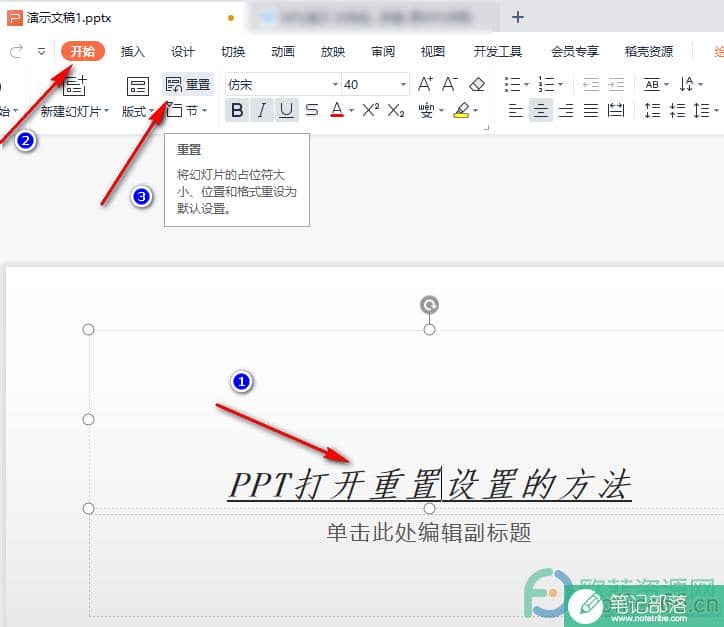
Task: Clear formatting with the eraser icon
Action: click(x=477, y=84)
